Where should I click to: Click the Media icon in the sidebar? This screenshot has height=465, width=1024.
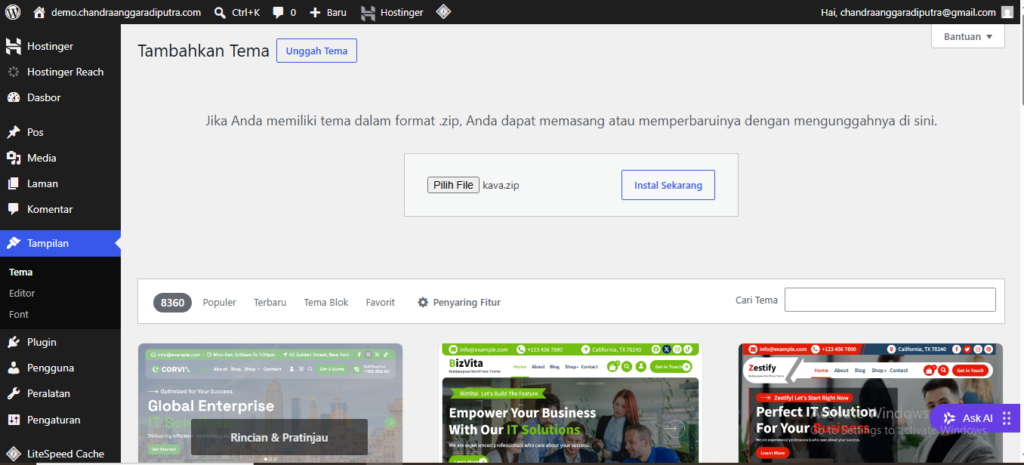(x=13, y=158)
